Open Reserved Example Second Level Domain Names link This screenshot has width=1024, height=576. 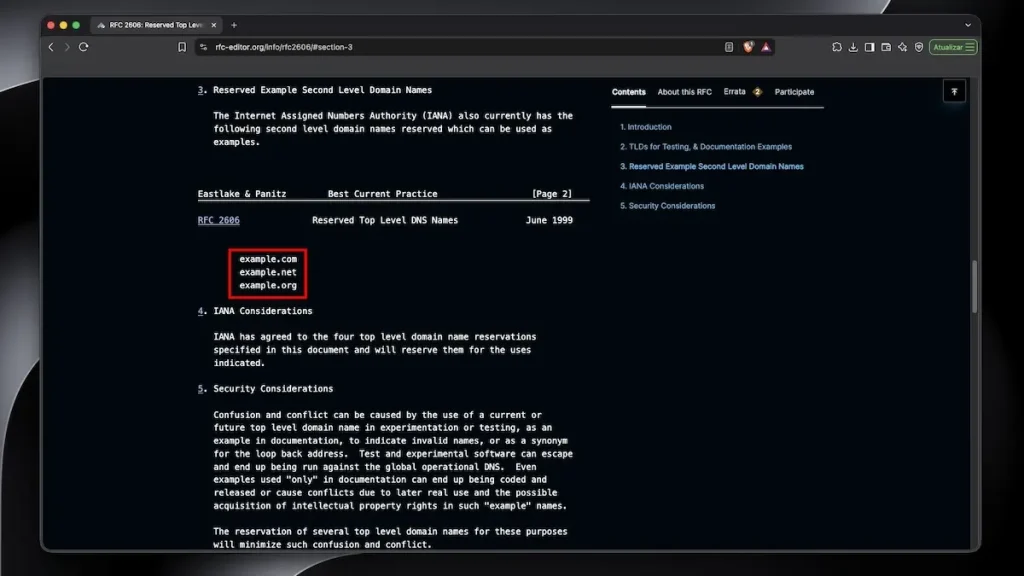coord(711,167)
